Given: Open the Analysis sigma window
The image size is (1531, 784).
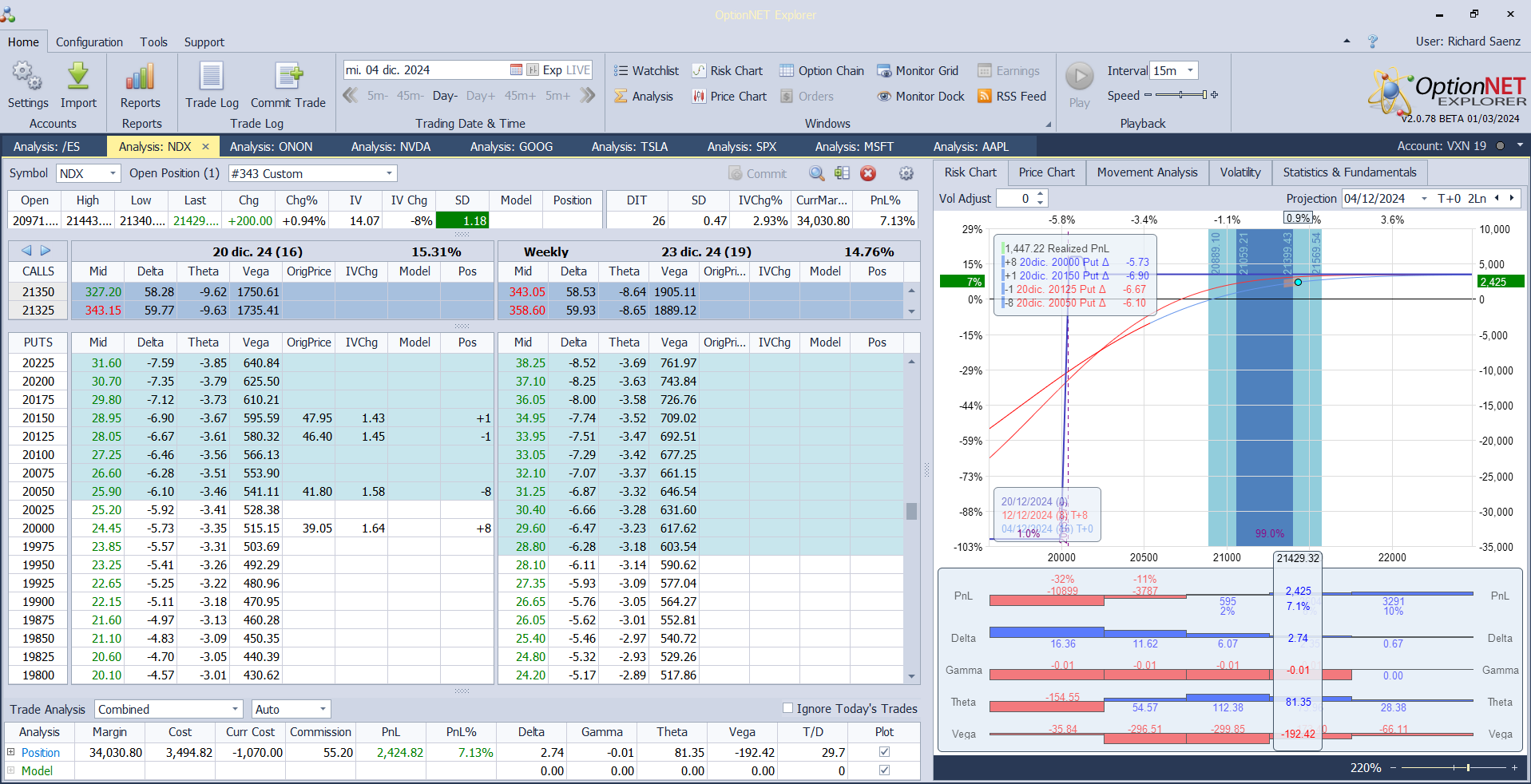Looking at the screenshot, I should pos(644,97).
